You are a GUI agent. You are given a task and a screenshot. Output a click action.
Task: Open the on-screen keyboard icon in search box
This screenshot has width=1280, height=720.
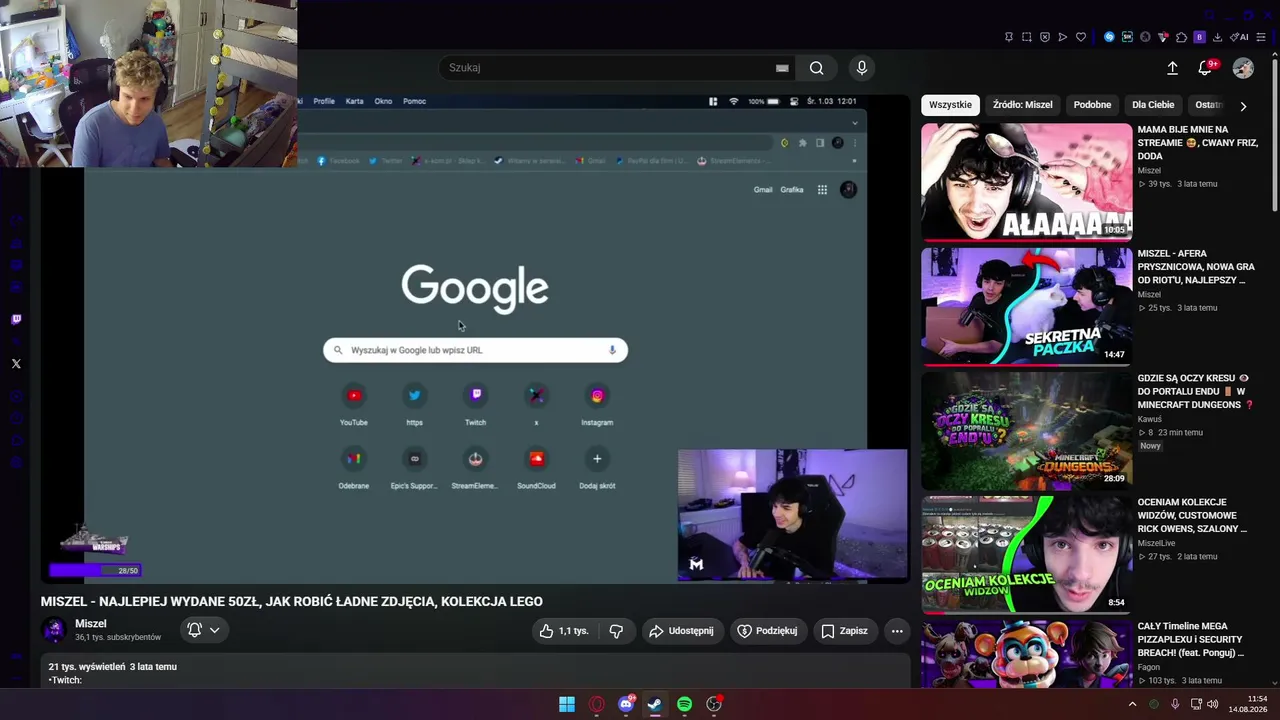tap(782, 68)
